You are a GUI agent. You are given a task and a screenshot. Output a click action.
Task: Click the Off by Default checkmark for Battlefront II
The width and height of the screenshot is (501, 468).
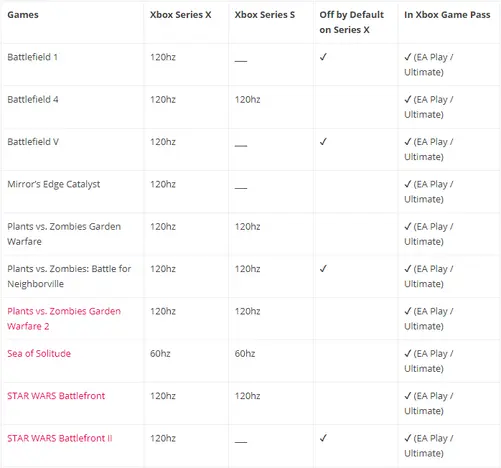point(323,438)
